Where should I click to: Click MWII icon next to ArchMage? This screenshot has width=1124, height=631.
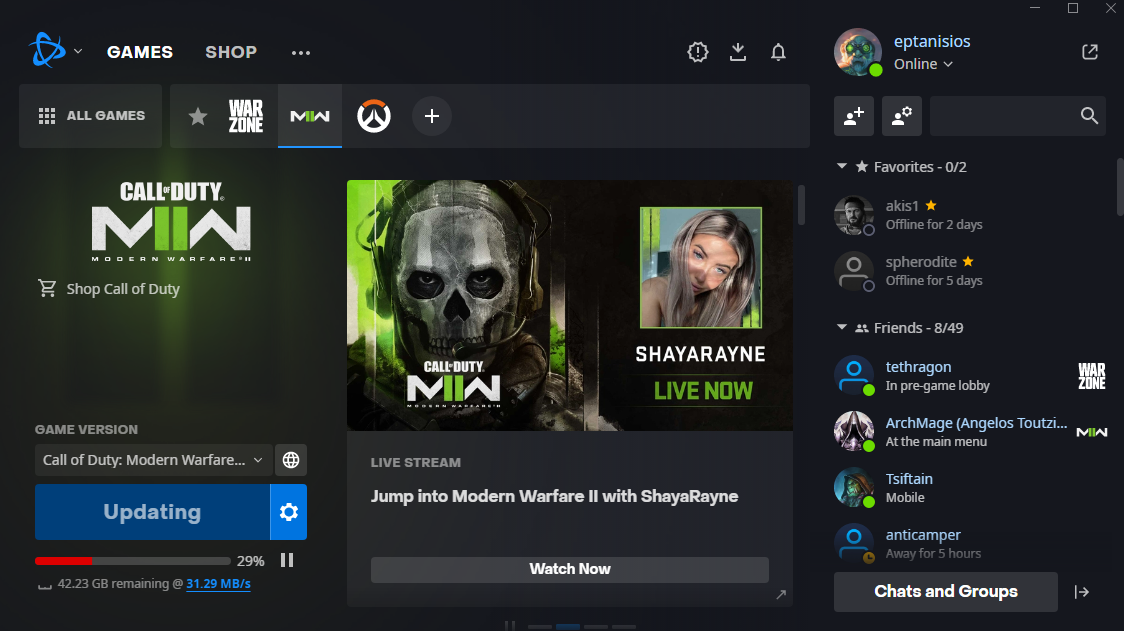pyautogui.click(x=1092, y=432)
